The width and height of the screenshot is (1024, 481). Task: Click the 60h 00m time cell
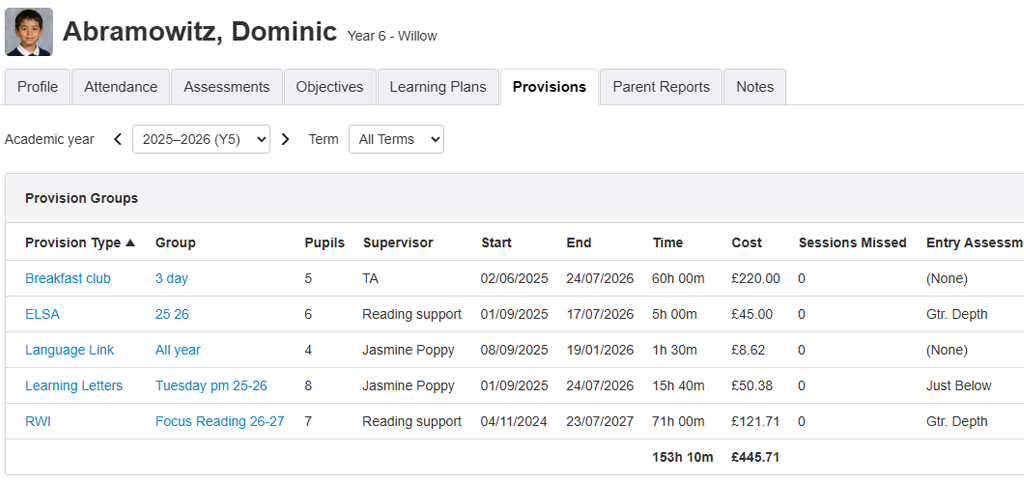click(x=678, y=279)
